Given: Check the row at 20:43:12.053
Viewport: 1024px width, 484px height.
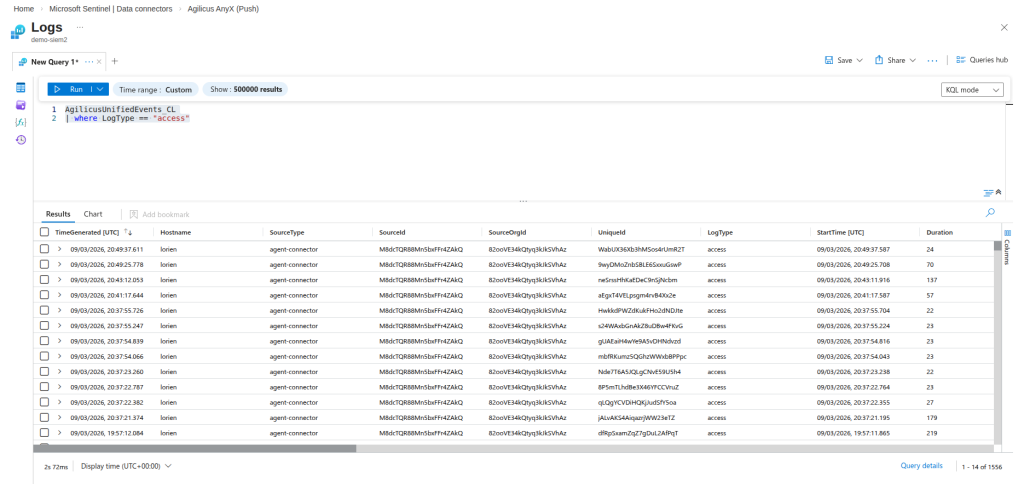Looking at the screenshot, I should tap(44, 280).
